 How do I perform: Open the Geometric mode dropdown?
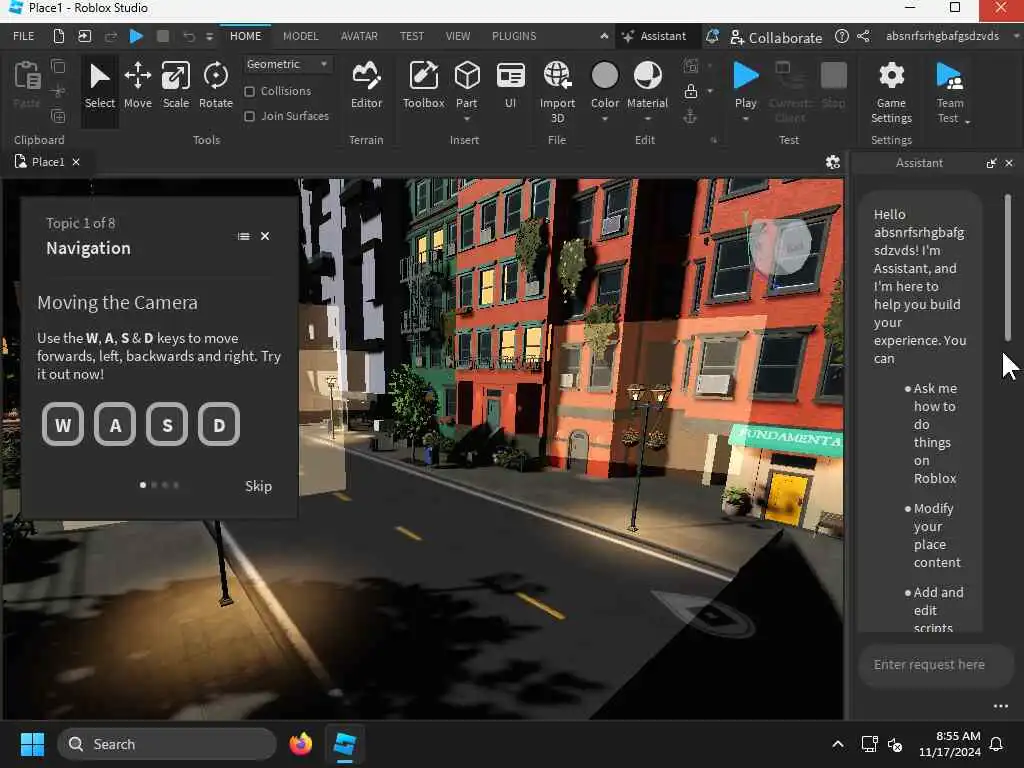pyautogui.click(x=288, y=64)
